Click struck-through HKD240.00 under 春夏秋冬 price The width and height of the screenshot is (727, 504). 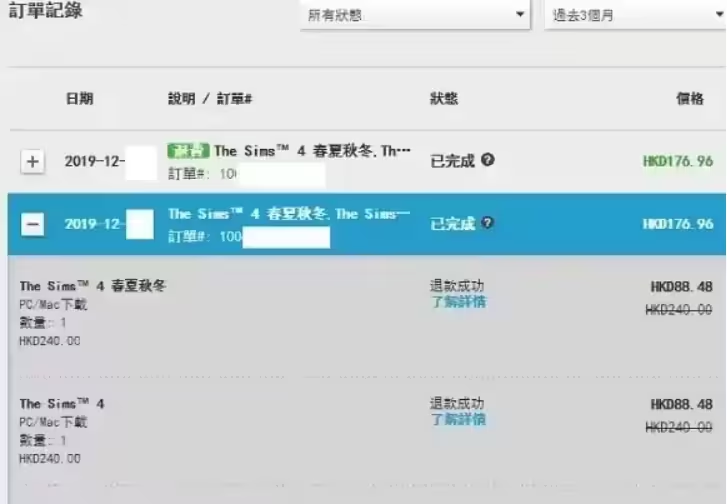point(679,310)
